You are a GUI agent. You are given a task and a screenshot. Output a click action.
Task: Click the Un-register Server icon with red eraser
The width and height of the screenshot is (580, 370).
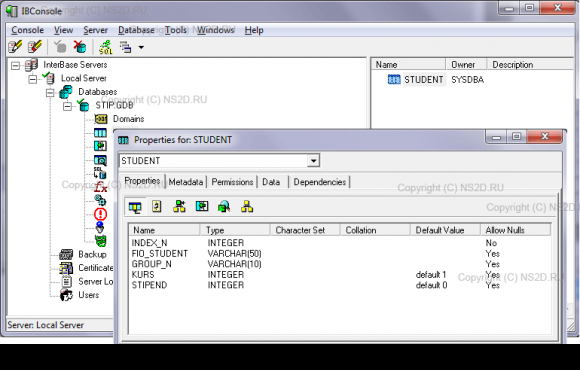click(35, 47)
